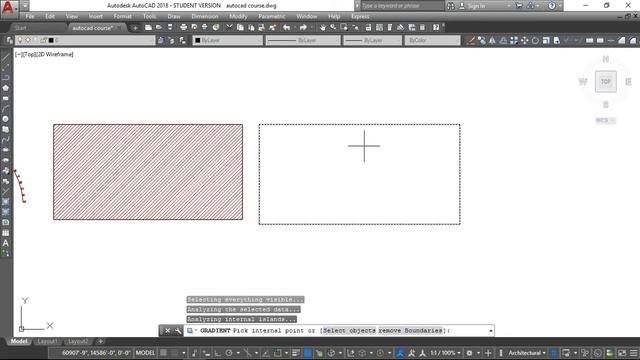Image resolution: width=640 pixels, height=360 pixels.
Task: Select the Line tool in Draw toolbar
Action: coord(5,57)
